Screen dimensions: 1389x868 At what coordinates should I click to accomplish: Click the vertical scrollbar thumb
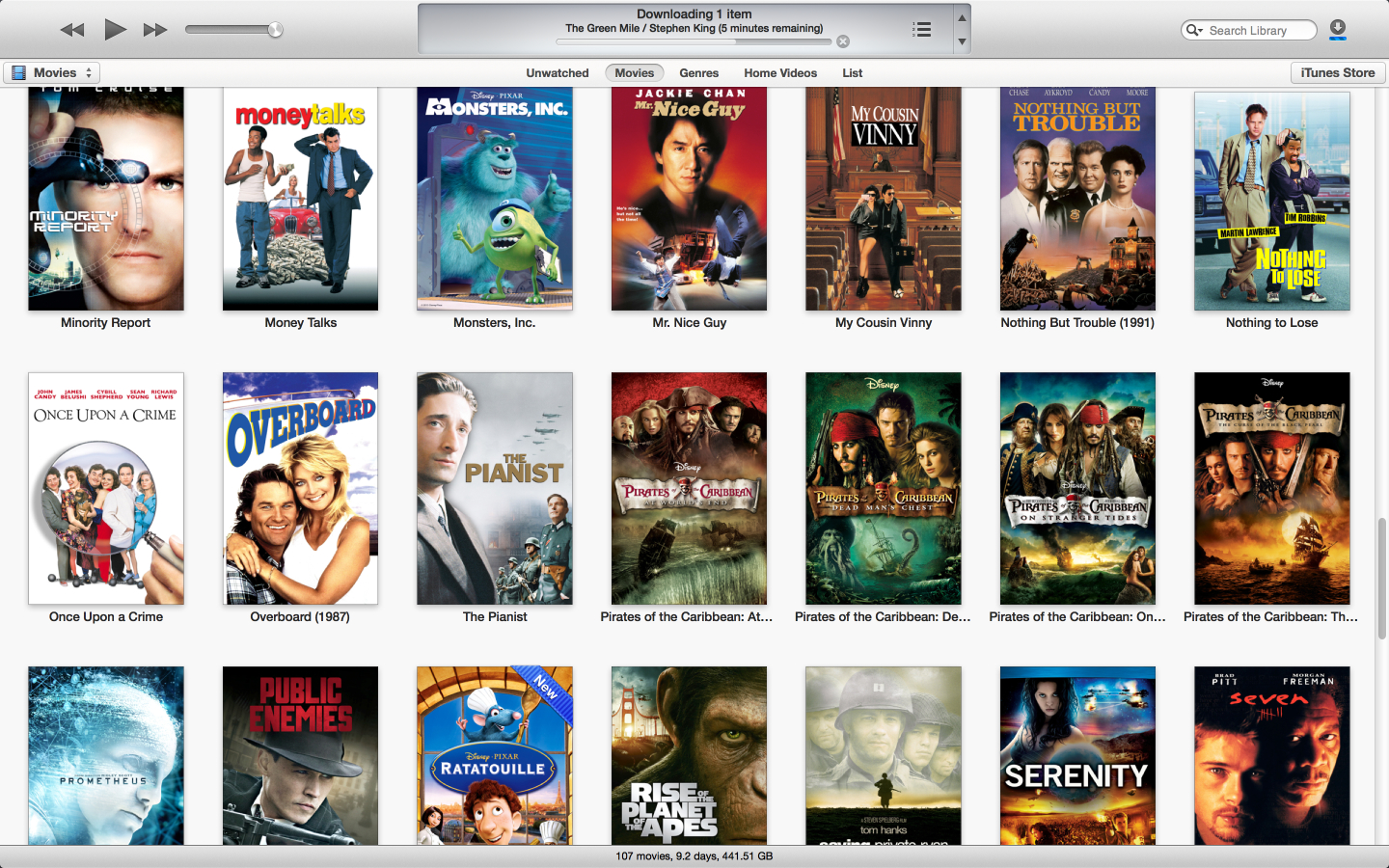(x=1381, y=579)
